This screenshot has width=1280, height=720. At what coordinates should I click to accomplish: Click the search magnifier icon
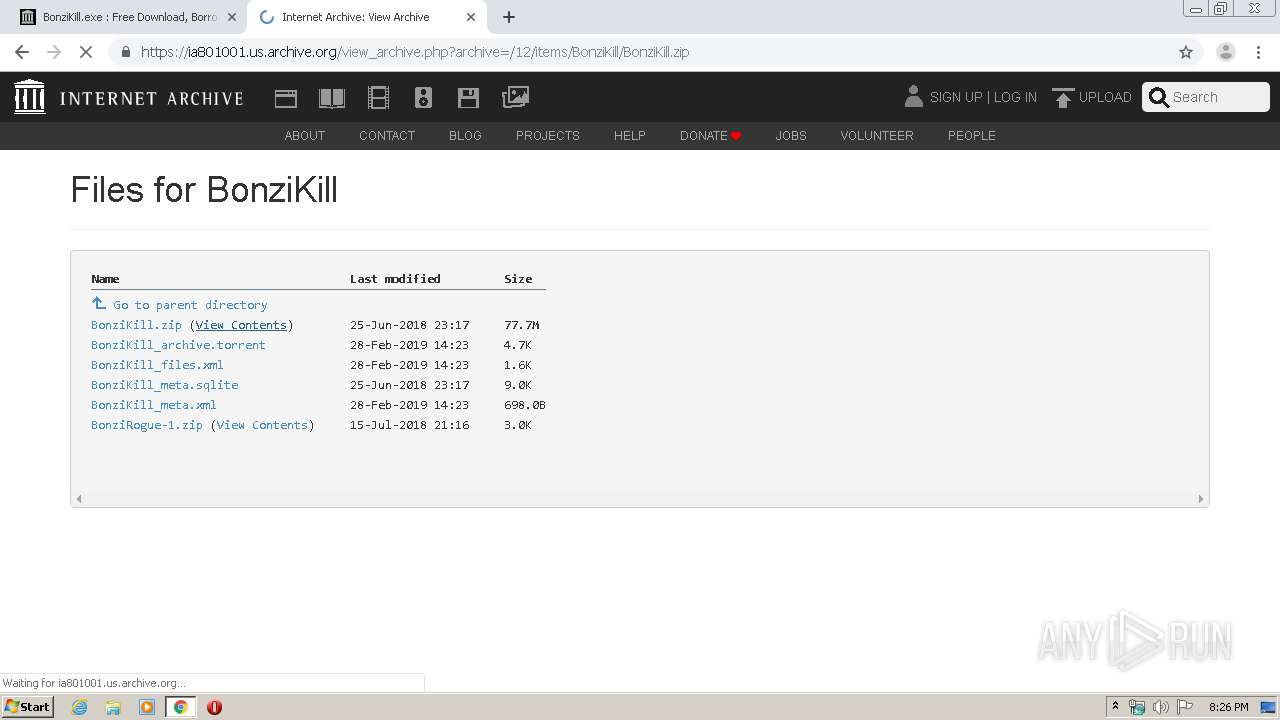pos(1159,97)
